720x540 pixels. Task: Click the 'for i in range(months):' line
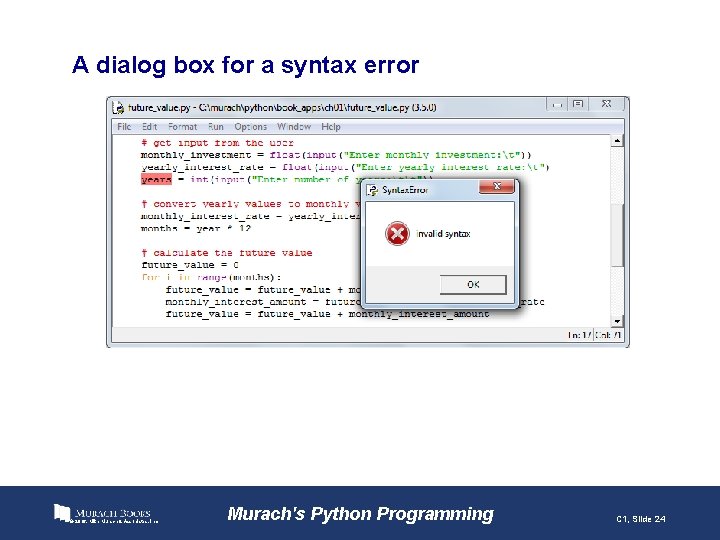click(211, 277)
